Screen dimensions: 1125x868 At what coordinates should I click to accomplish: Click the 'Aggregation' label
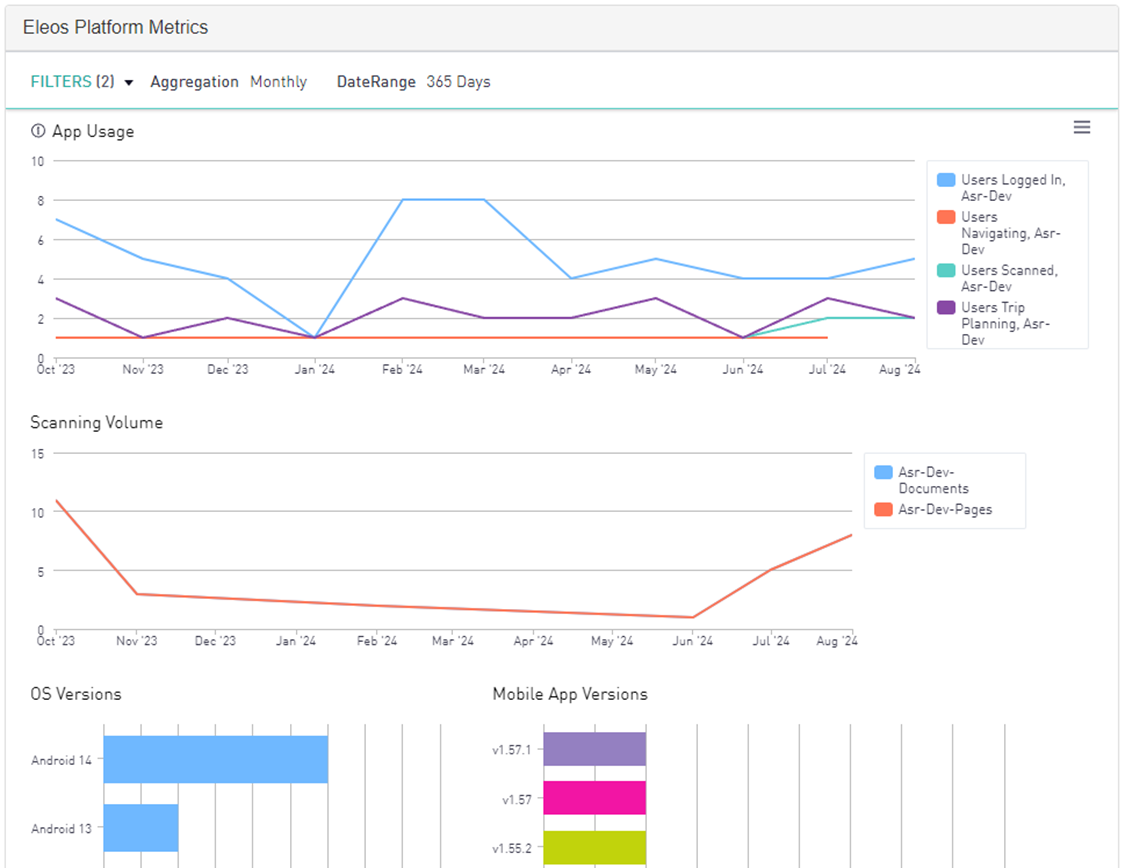[x=194, y=82]
